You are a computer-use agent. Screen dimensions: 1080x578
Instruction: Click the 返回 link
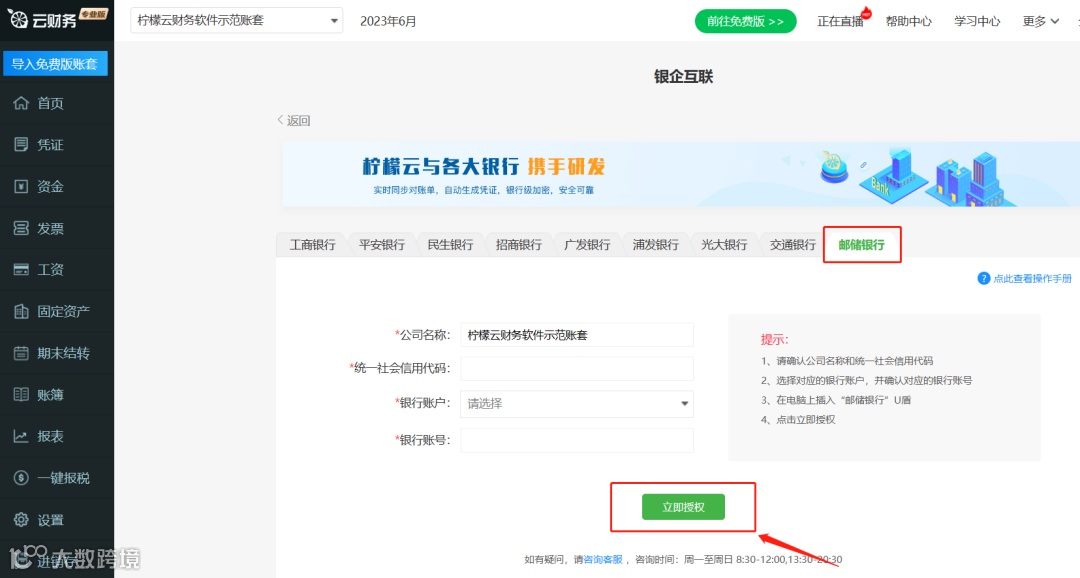(298, 121)
